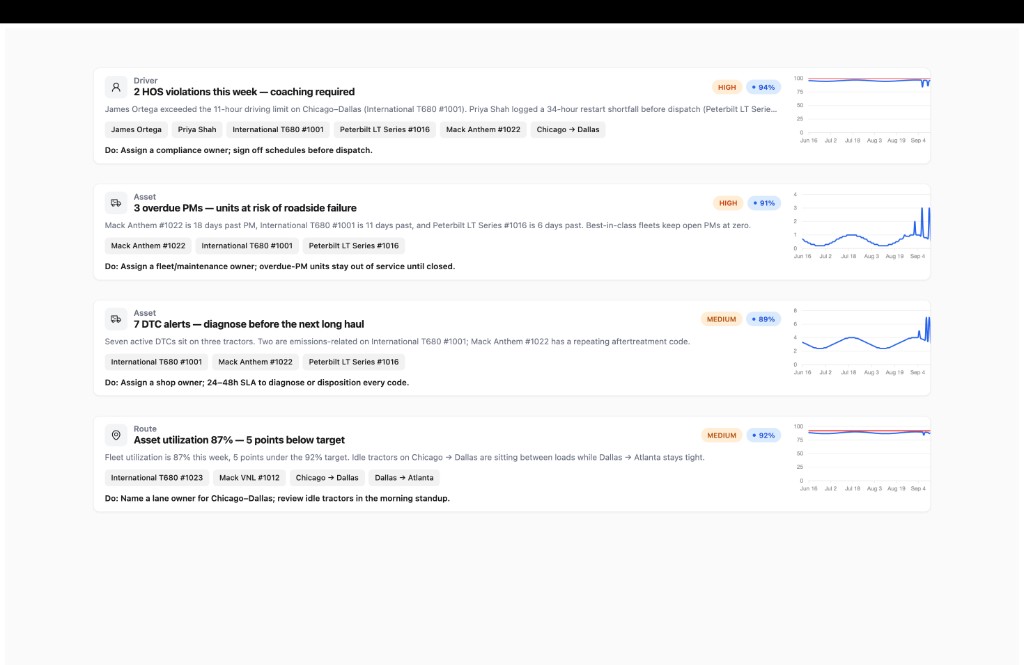The width and height of the screenshot is (1024, 665).
Task: Click 'Do: Name a lane owner' recommendation text
Action: coord(277,498)
